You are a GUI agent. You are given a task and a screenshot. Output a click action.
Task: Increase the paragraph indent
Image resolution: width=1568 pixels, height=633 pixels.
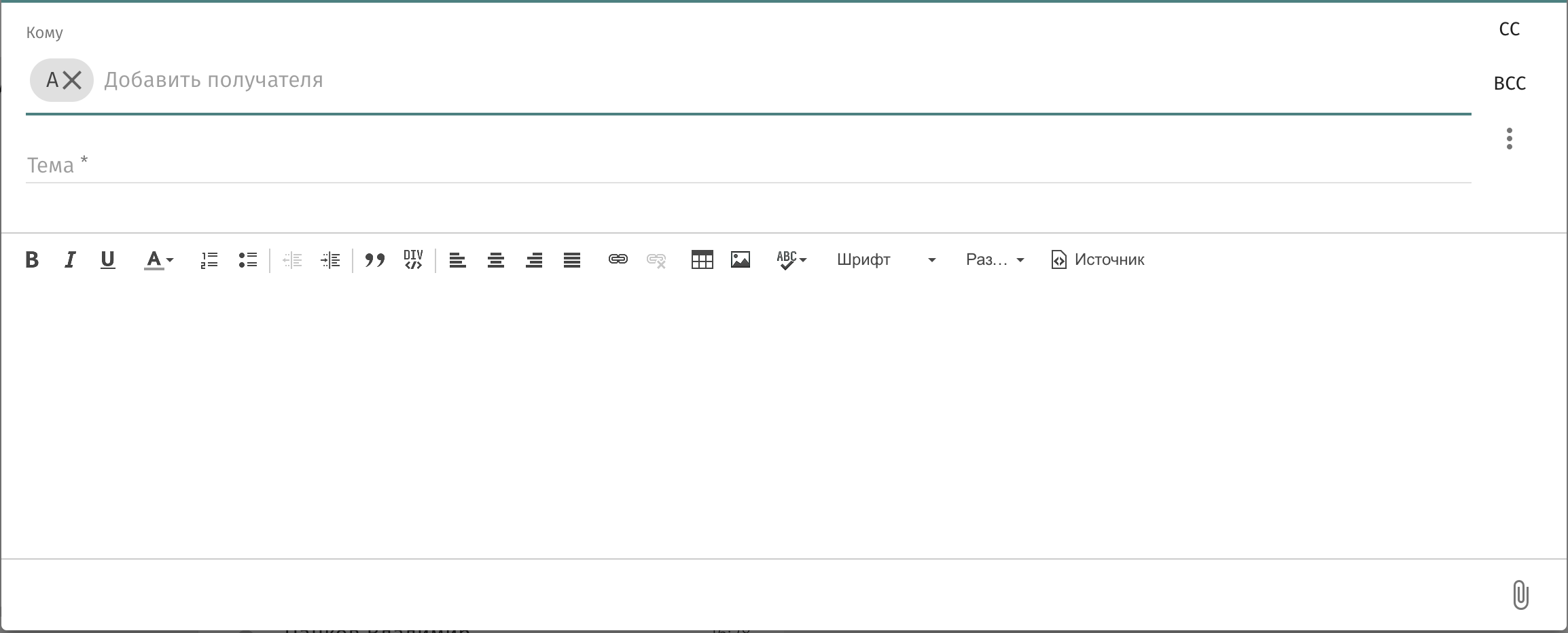pyautogui.click(x=330, y=259)
